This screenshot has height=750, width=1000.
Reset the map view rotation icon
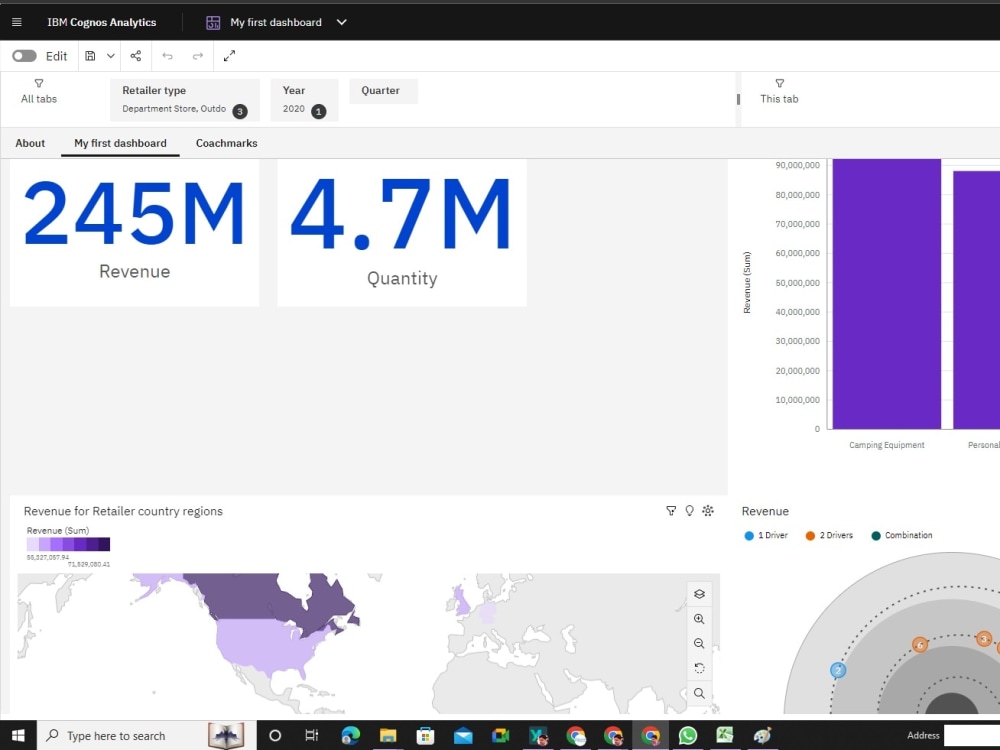click(x=699, y=668)
